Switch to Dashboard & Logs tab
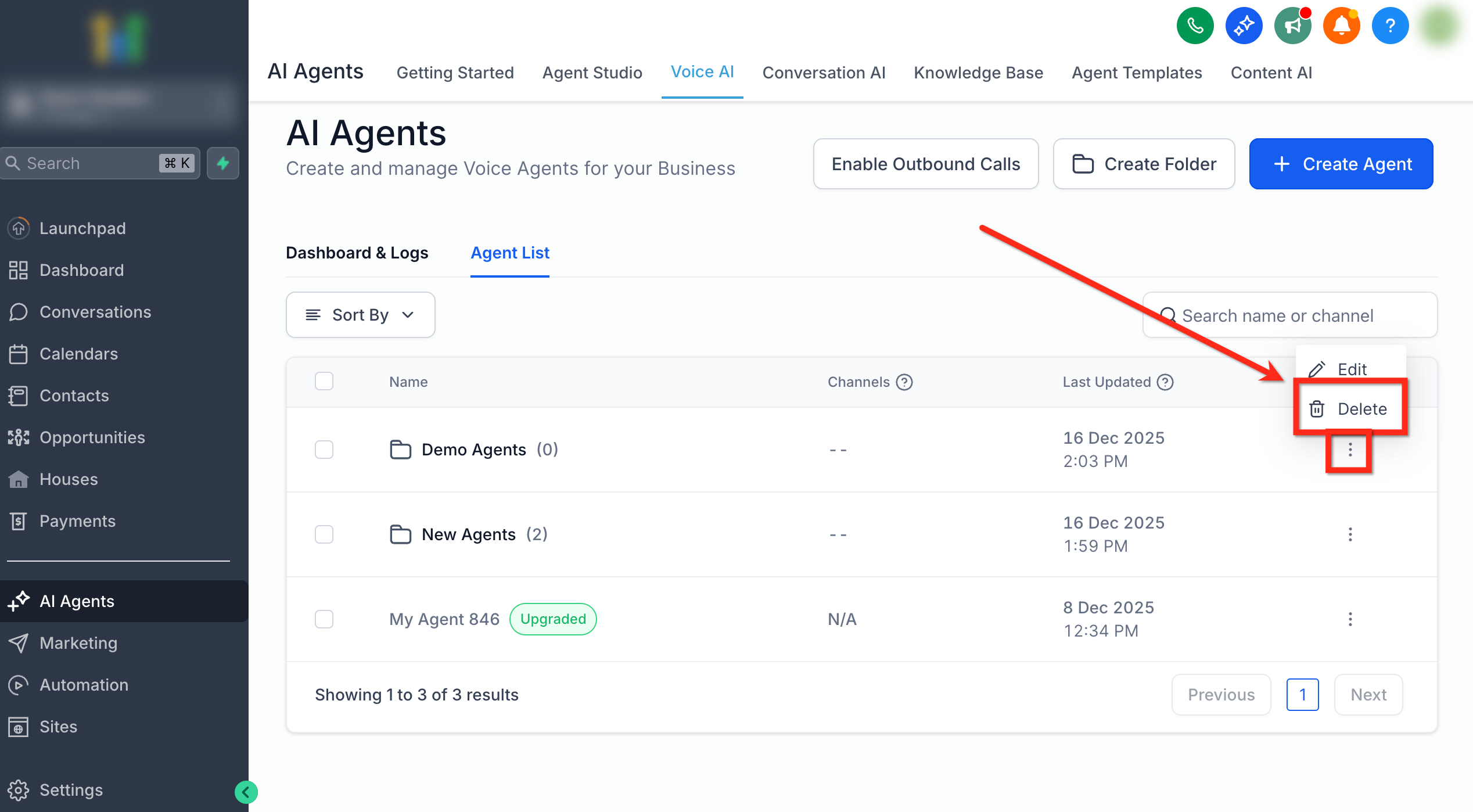 coord(357,253)
